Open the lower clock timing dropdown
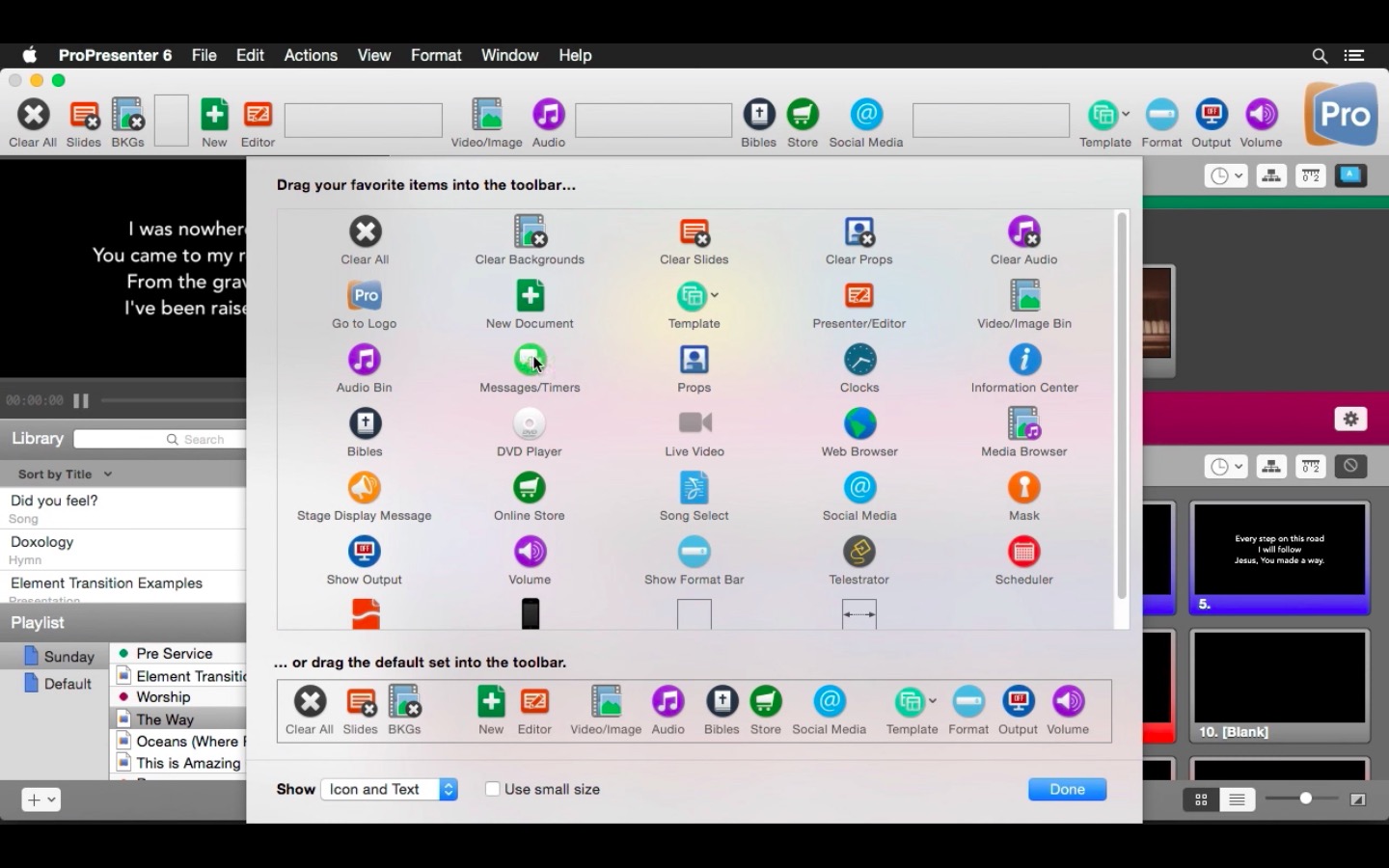 1226,467
